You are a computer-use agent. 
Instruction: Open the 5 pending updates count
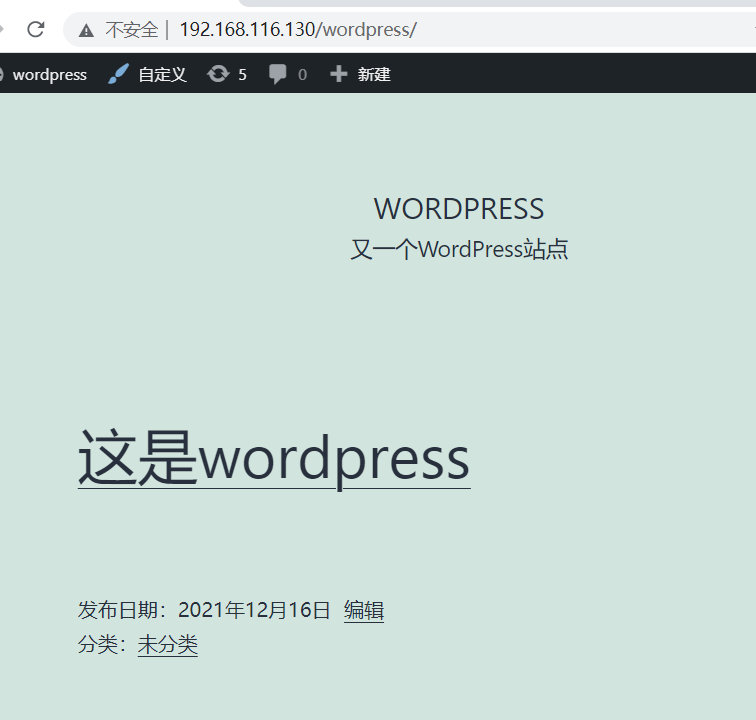(242, 75)
